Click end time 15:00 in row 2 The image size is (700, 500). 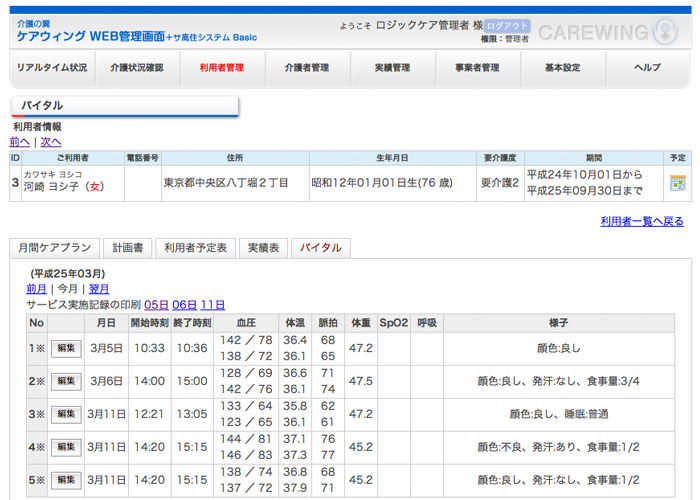(192, 382)
